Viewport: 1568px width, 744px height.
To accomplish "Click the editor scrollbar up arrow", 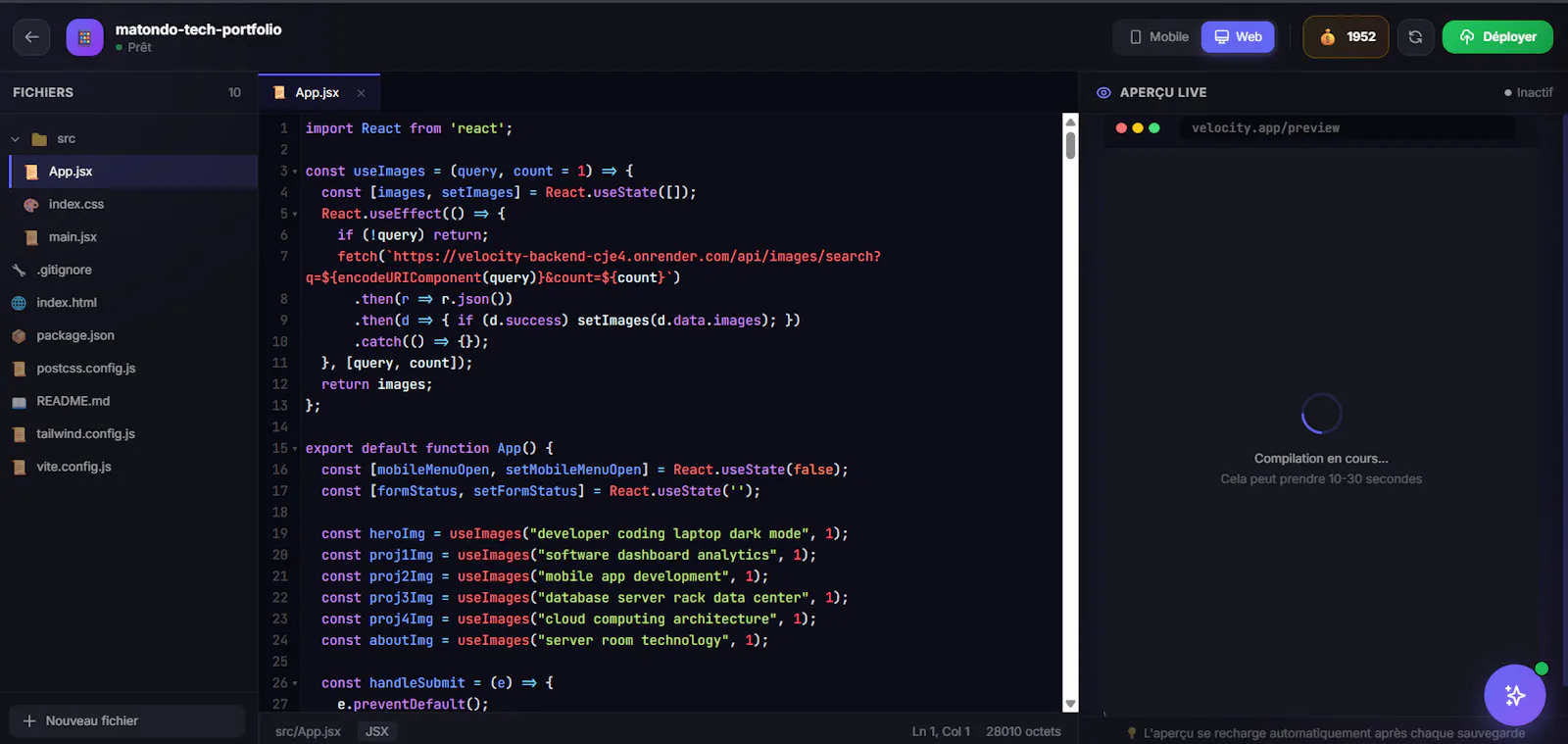I will pyautogui.click(x=1070, y=122).
